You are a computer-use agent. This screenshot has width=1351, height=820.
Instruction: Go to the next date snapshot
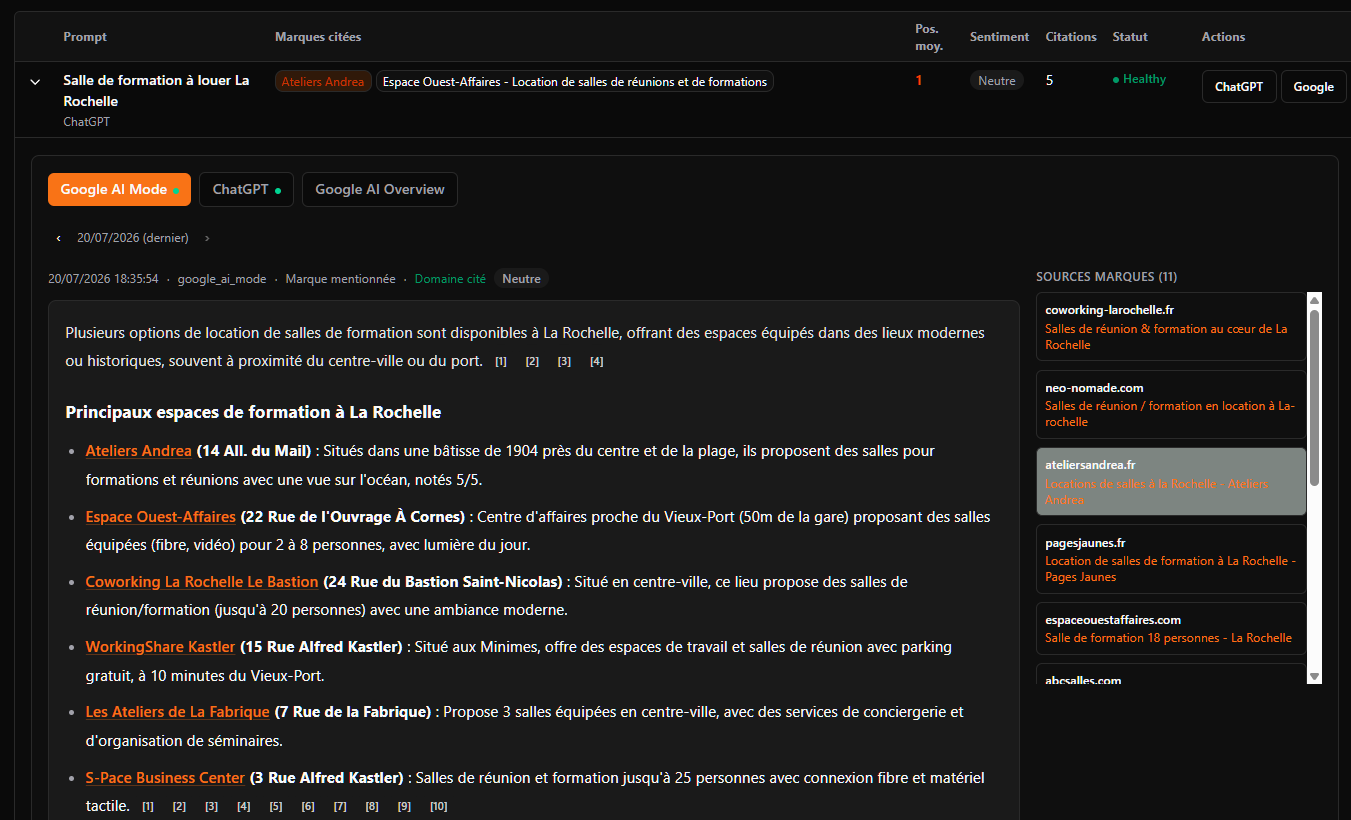coord(207,238)
